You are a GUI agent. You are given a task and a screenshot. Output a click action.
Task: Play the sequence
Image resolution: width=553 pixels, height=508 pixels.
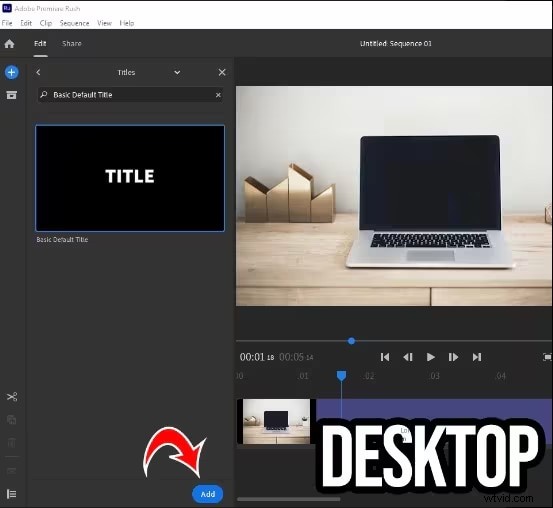coord(431,357)
